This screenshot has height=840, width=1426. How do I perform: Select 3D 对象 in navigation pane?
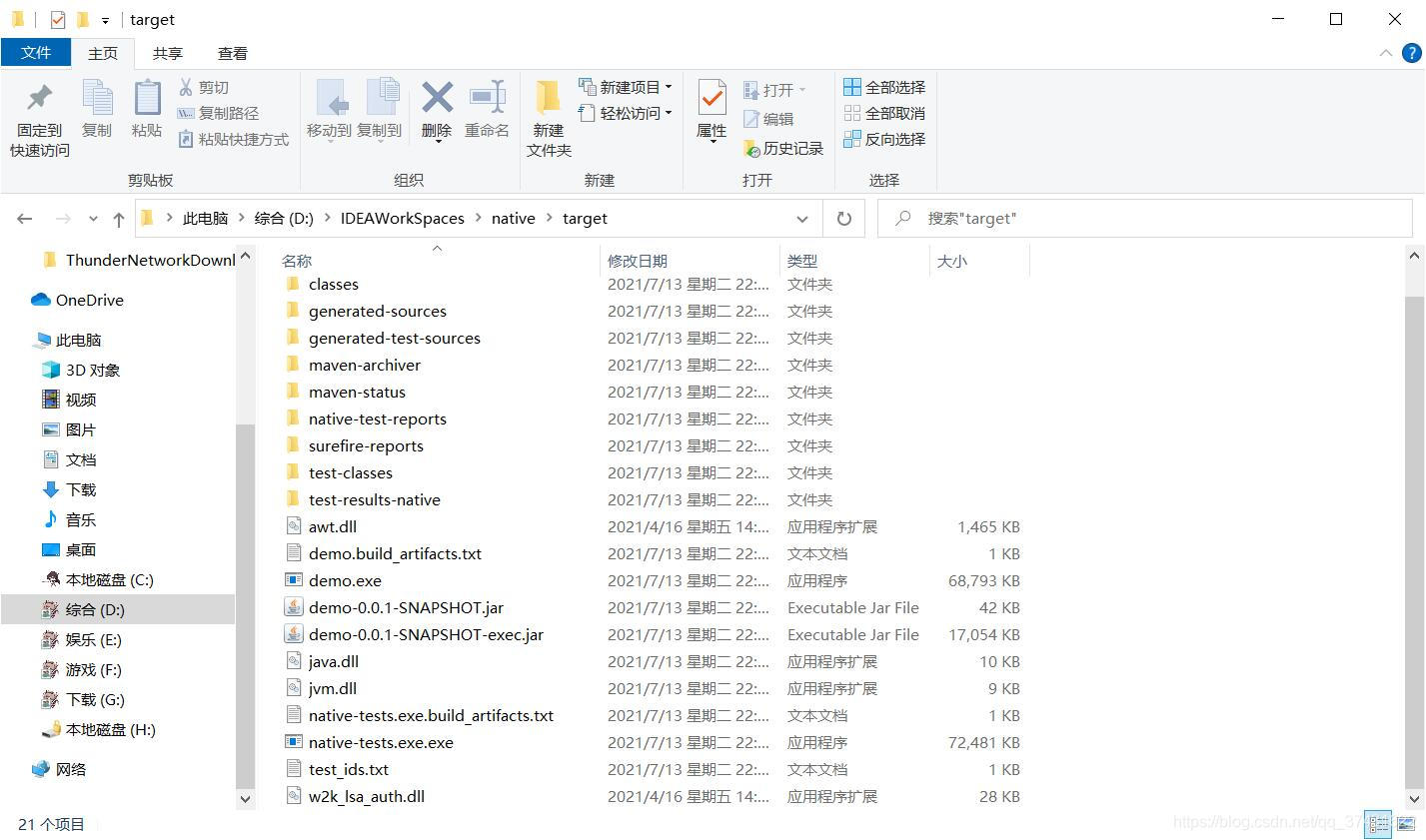pyautogui.click(x=81, y=370)
